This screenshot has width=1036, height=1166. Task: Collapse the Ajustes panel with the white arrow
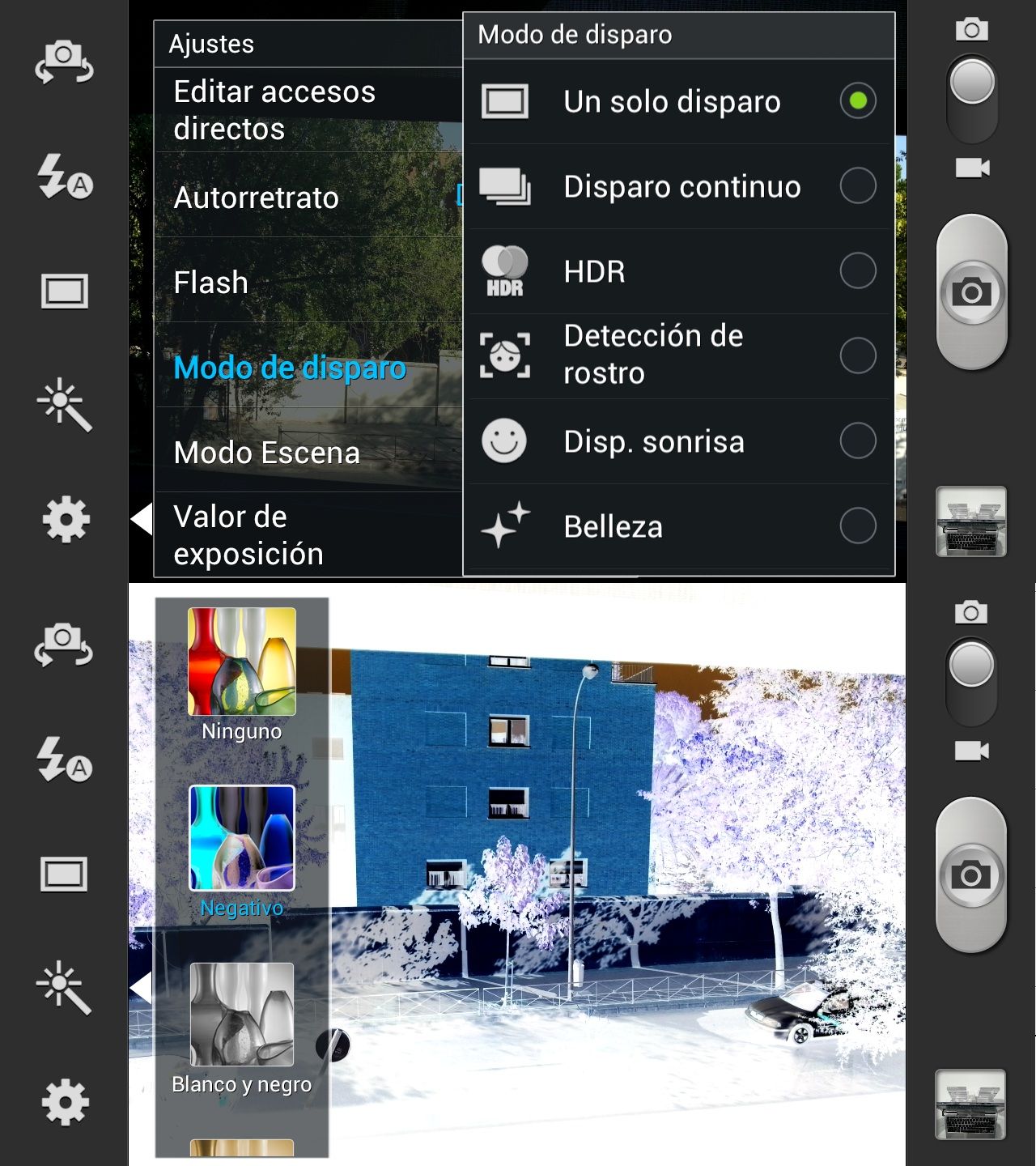tap(142, 519)
